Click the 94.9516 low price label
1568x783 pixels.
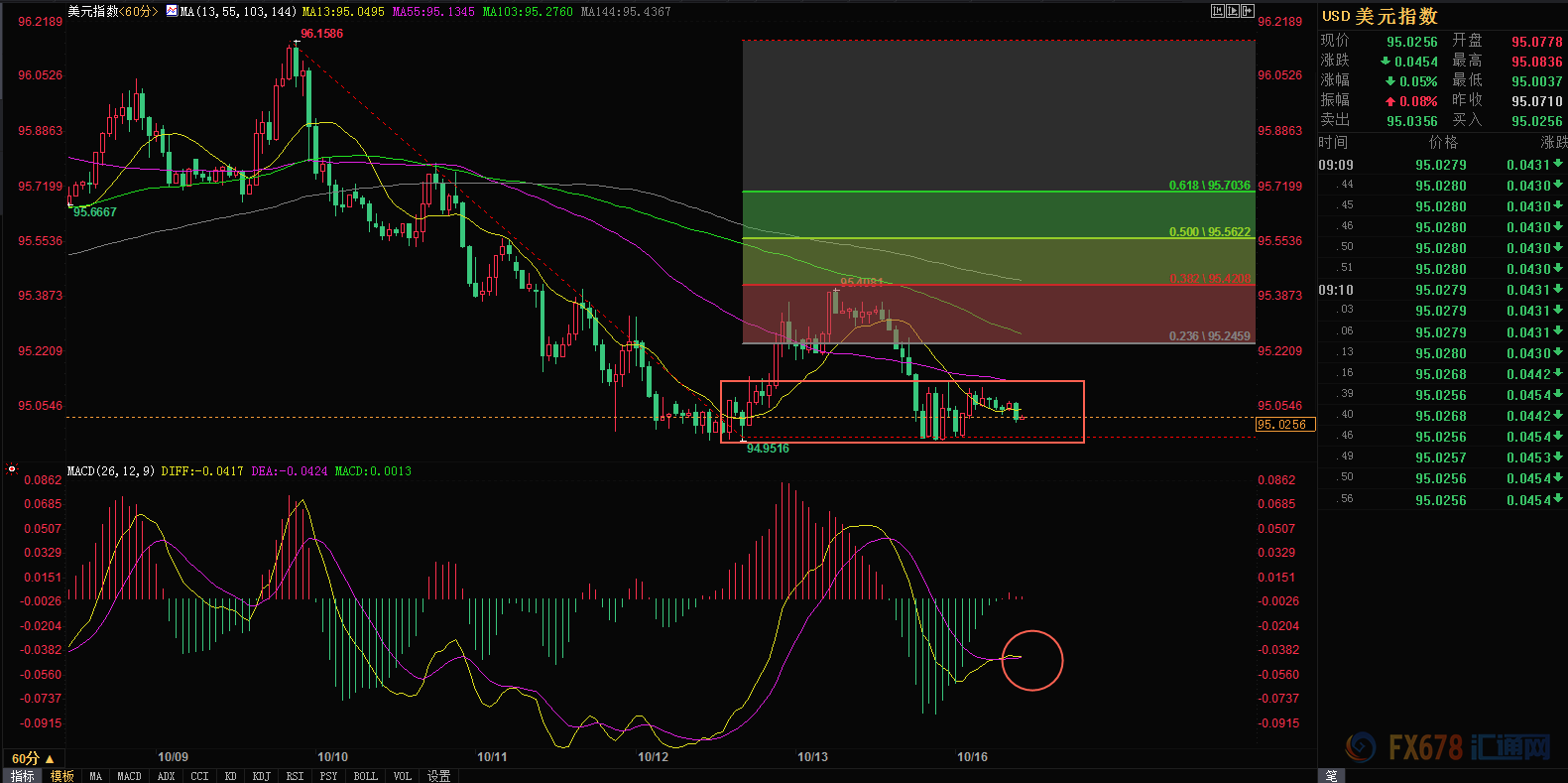click(x=768, y=449)
